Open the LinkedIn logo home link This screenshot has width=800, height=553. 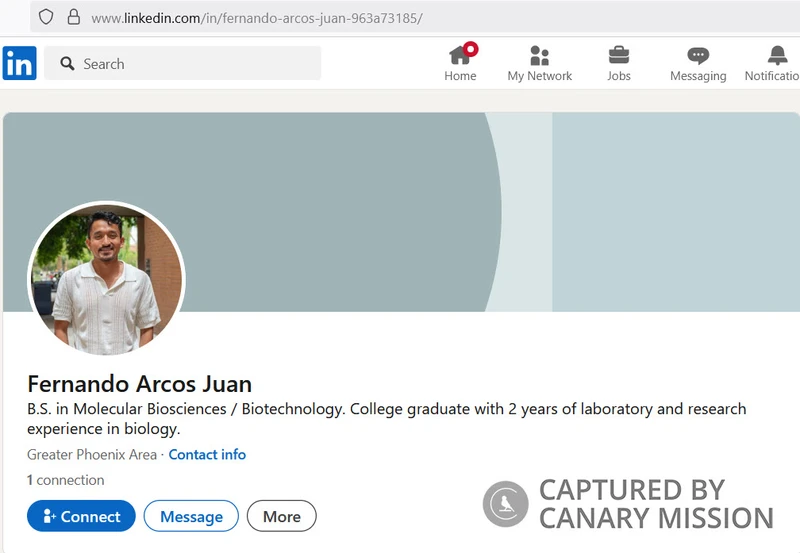pyautogui.click(x=19, y=63)
